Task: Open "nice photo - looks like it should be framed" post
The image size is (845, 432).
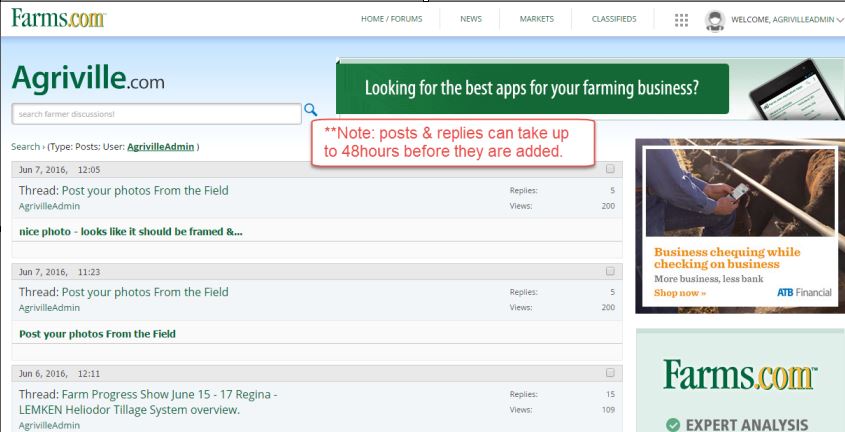Action: coord(130,232)
